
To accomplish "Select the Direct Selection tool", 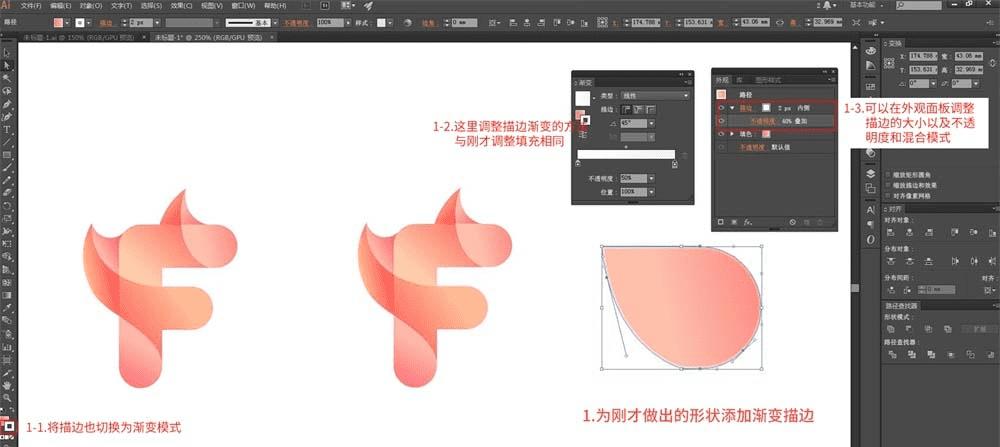I will (7, 66).
